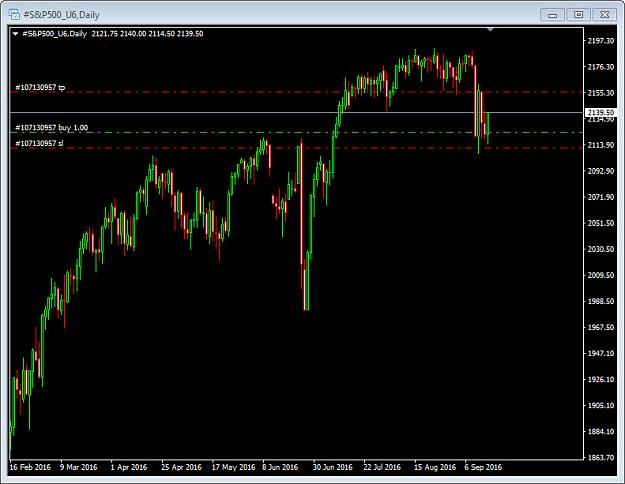Click the current price tag 2139.50
The image size is (625, 484).
click(601, 112)
